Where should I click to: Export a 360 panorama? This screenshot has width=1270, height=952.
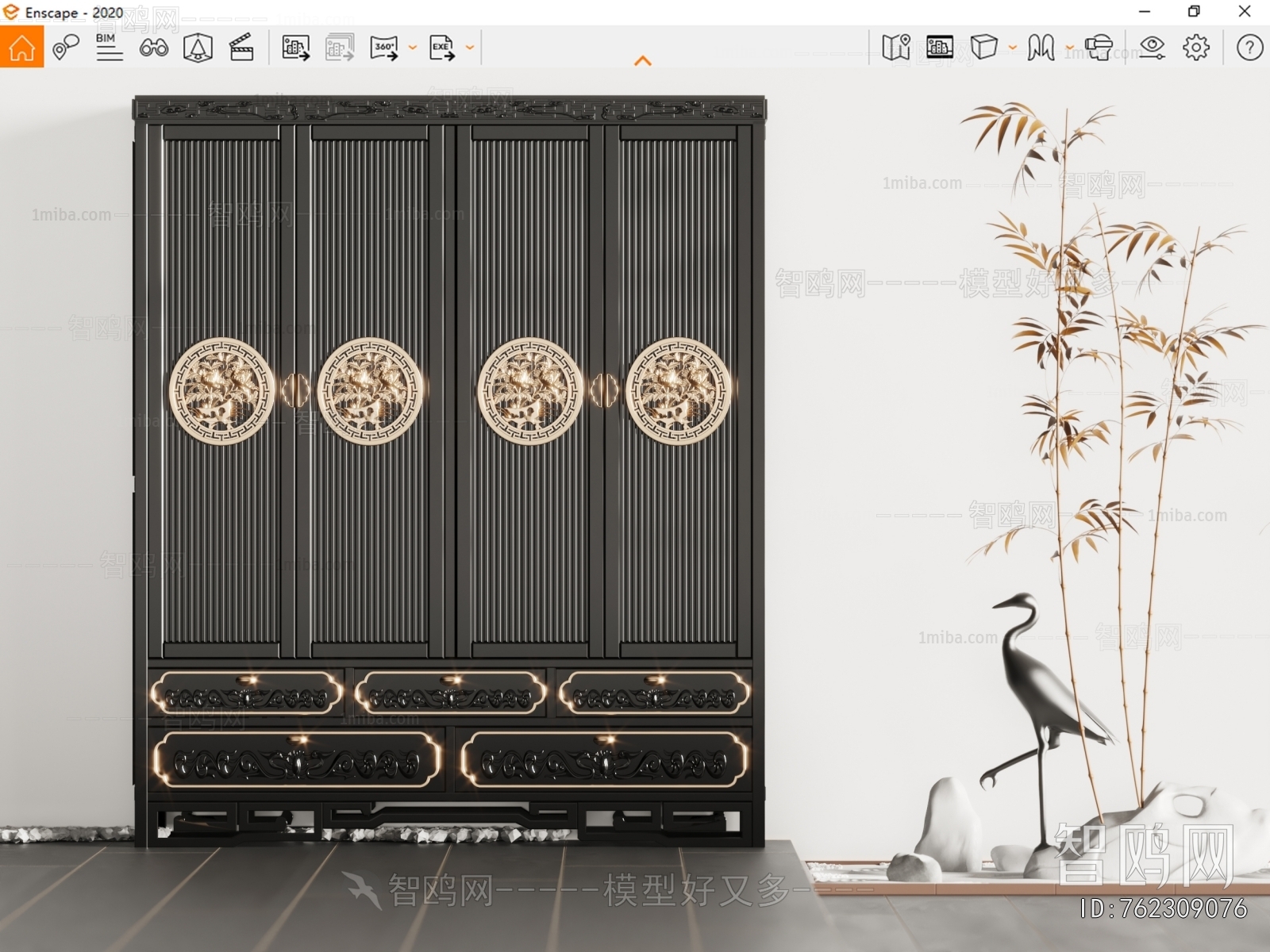[x=384, y=48]
